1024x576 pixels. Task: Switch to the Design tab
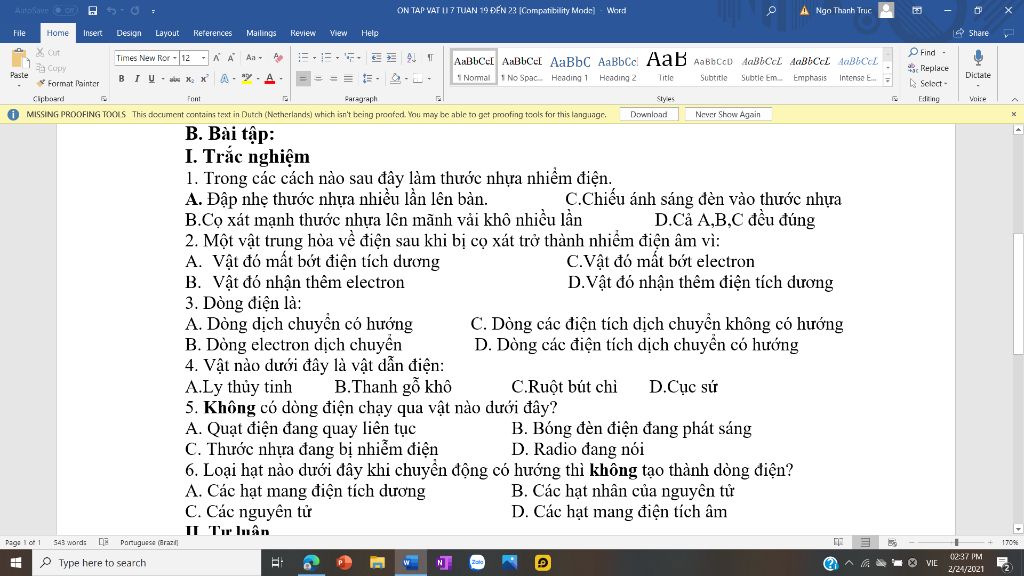point(129,33)
